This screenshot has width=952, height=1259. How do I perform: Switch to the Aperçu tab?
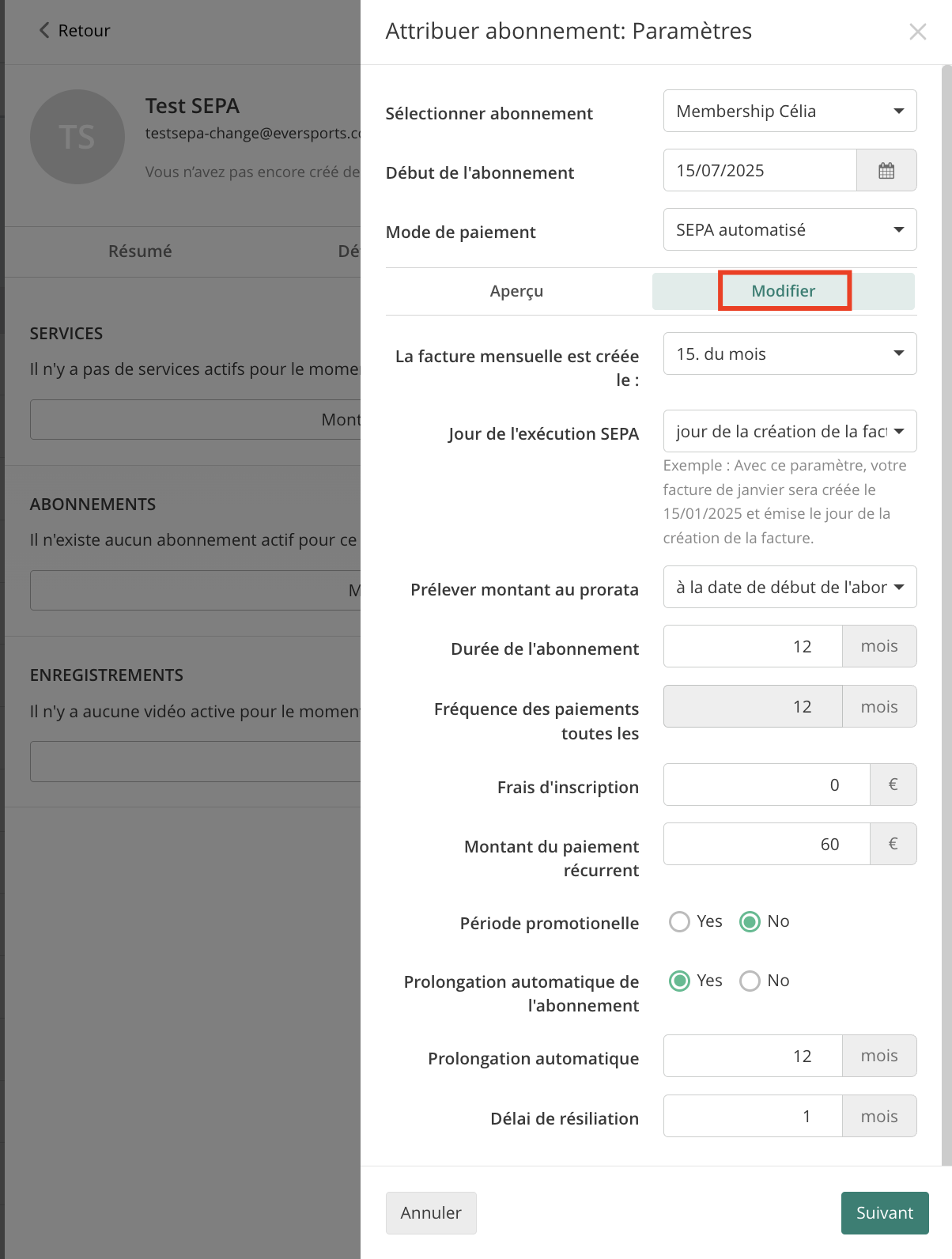pyautogui.click(x=517, y=291)
